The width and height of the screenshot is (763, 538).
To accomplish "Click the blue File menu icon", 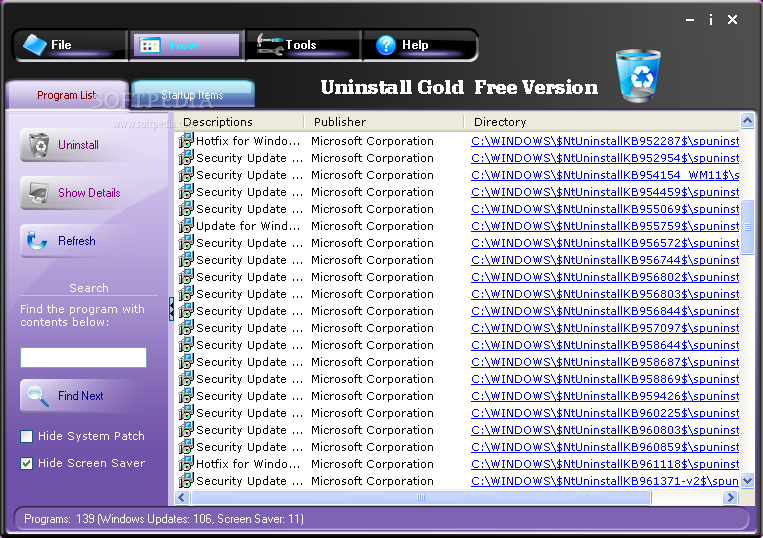I will pos(35,45).
